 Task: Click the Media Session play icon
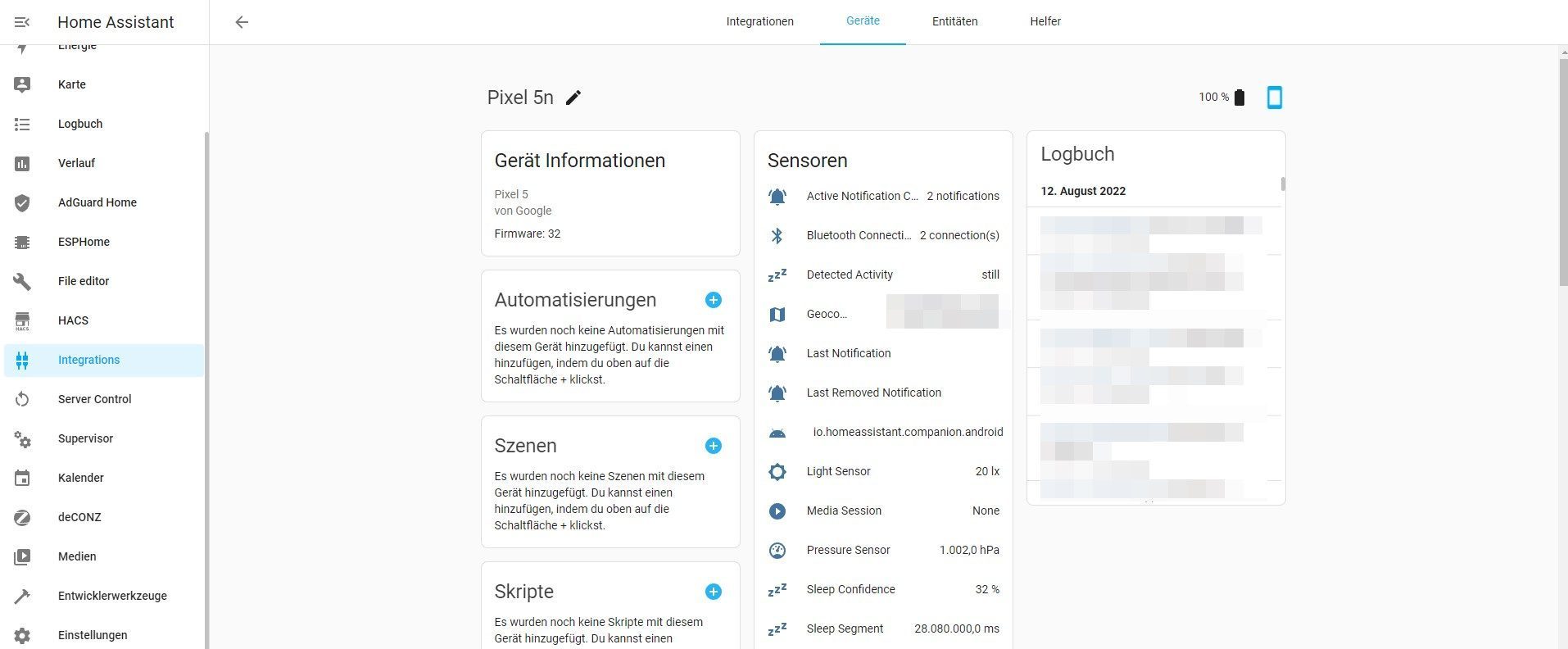click(x=777, y=511)
